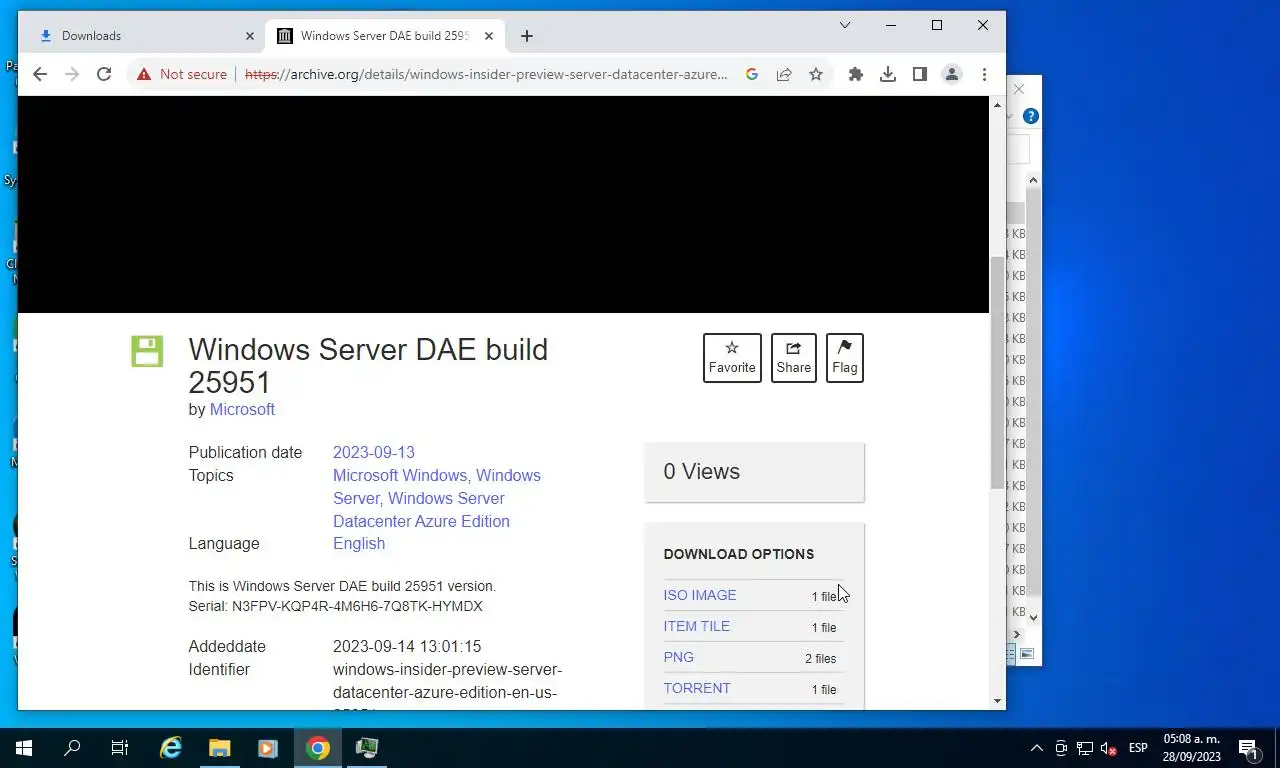1280x768 pixels.
Task: Show hidden system tray icons
Action: 1037,748
